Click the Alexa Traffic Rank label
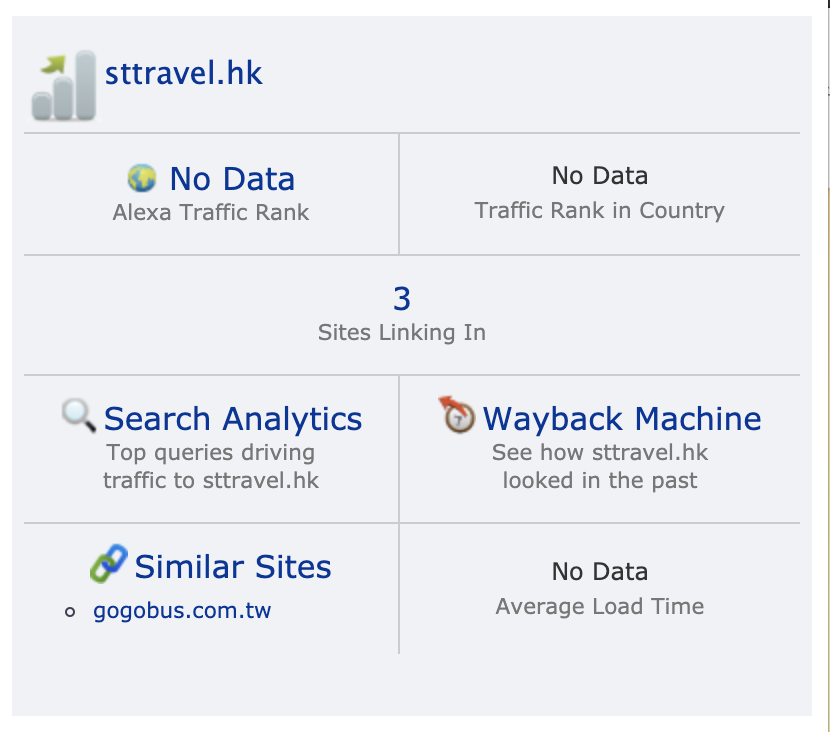Image resolution: width=830 pixels, height=732 pixels. tap(211, 212)
